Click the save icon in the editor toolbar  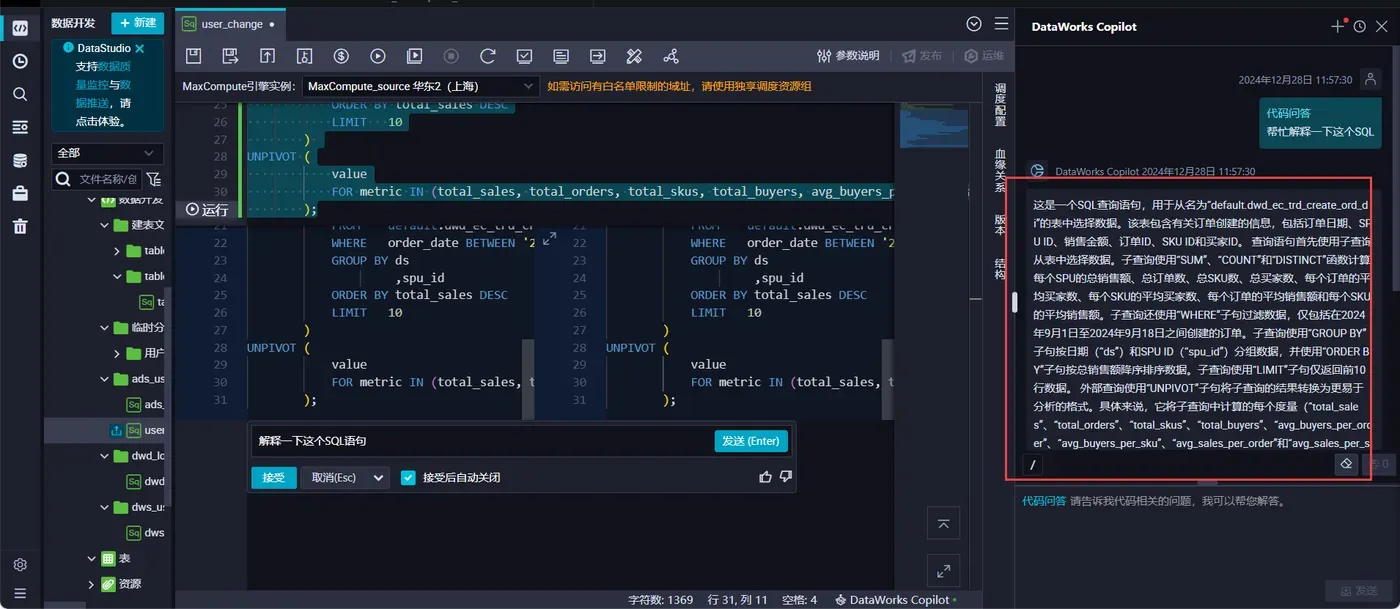[194, 56]
